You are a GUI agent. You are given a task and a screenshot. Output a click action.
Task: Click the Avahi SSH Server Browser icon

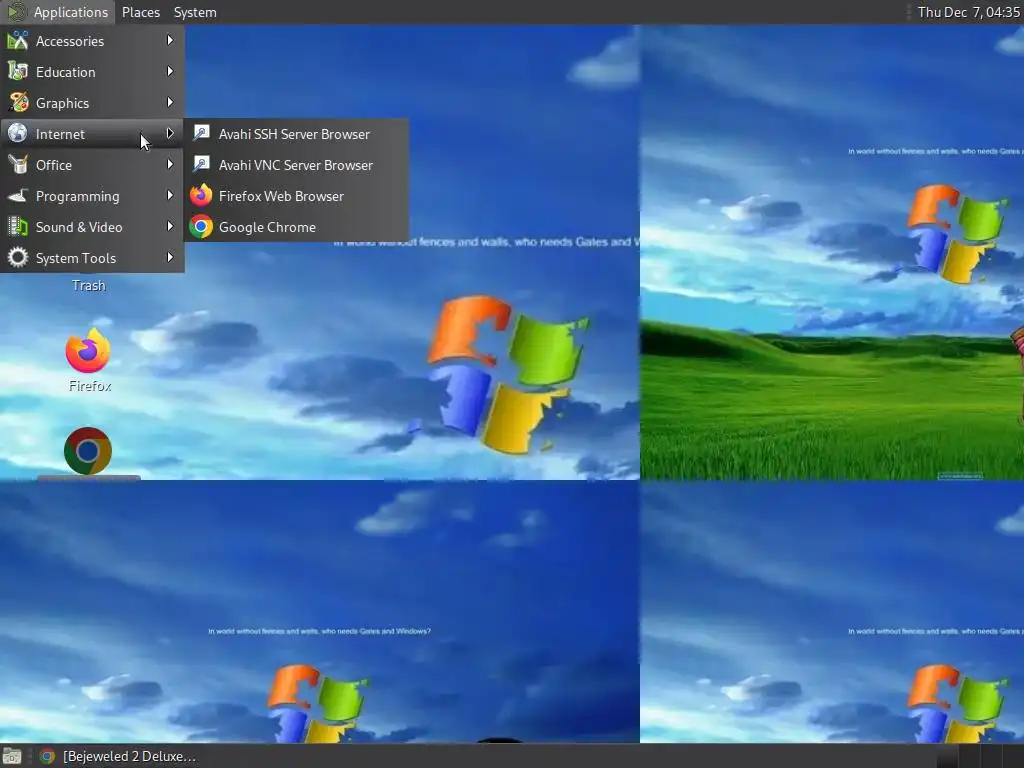coord(201,133)
